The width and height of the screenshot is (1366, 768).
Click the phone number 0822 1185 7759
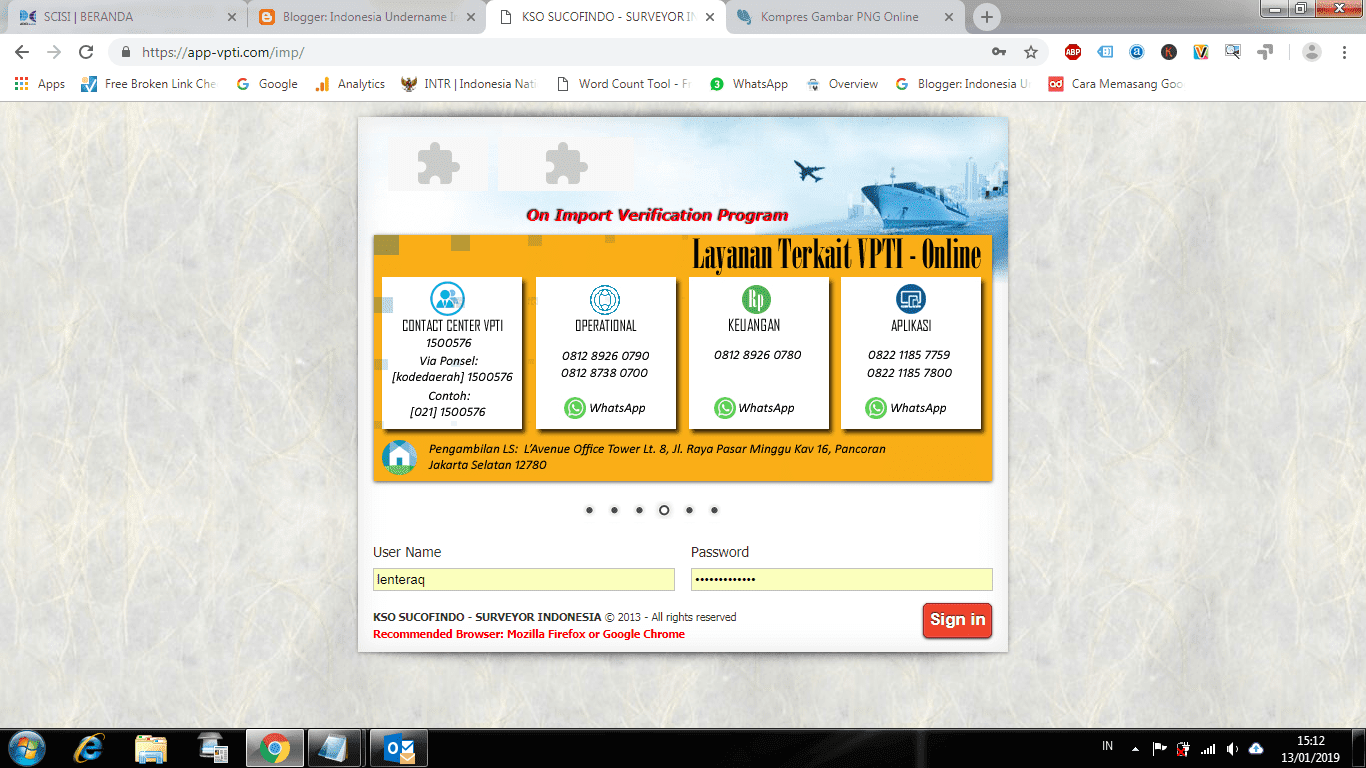(x=909, y=355)
